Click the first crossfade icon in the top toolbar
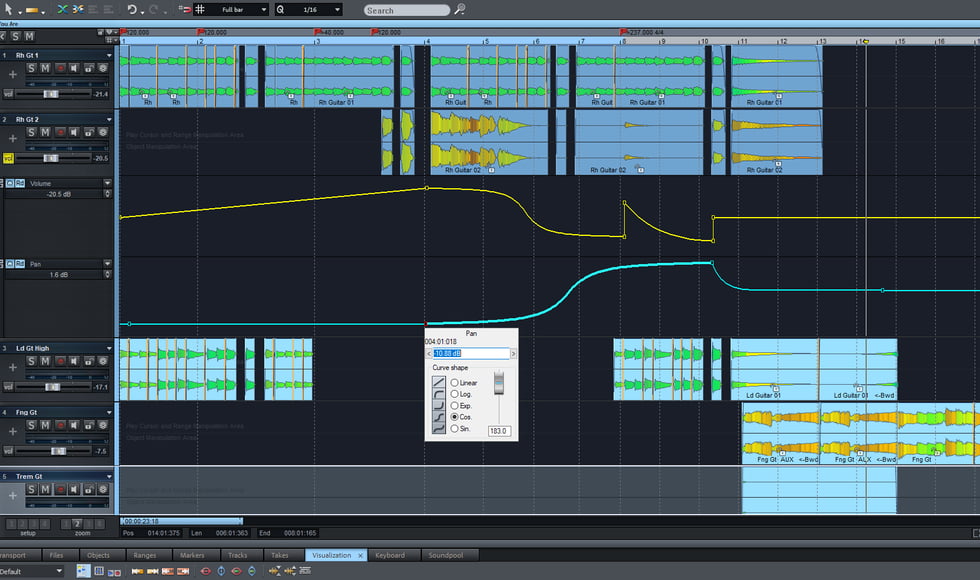Image resolution: width=980 pixels, height=580 pixels. coord(62,9)
